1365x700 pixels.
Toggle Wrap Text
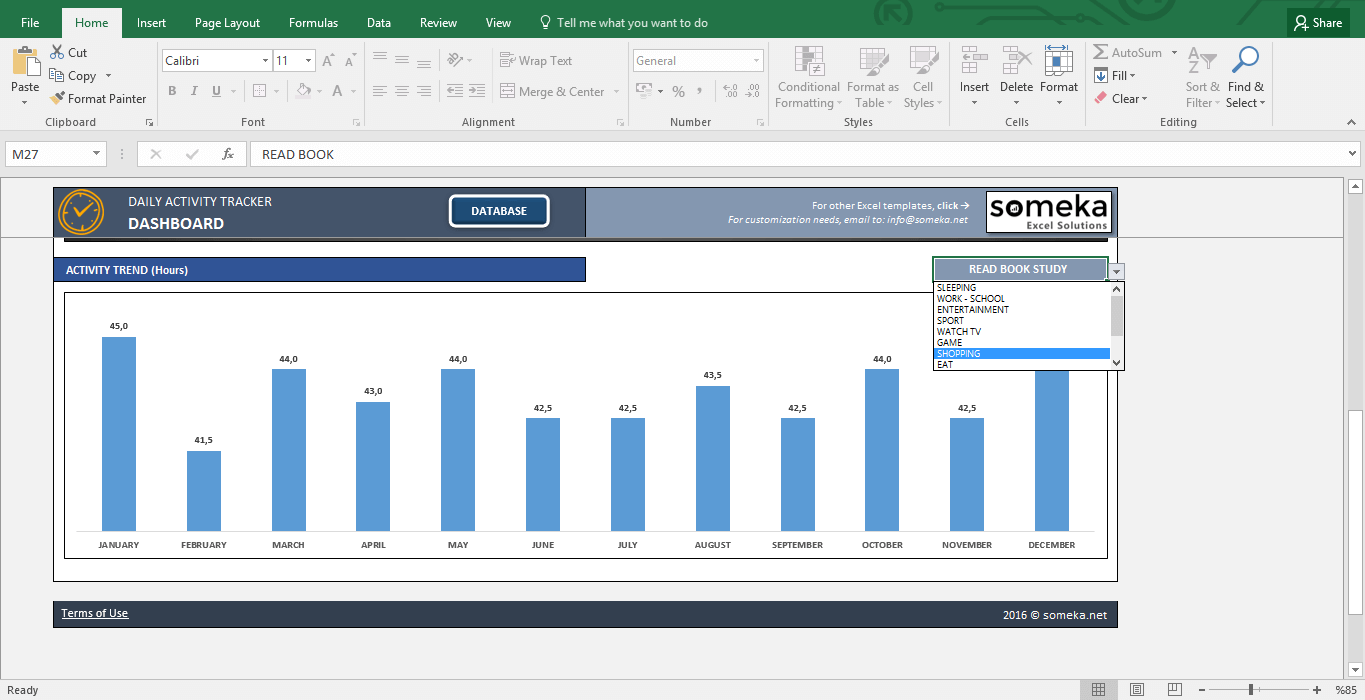[x=536, y=60]
